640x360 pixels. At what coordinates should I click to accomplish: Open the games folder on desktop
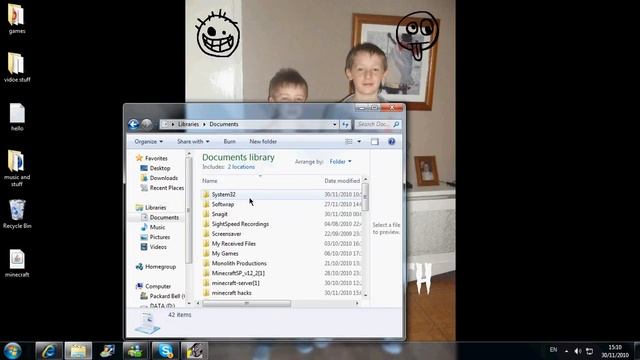coord(17,19)
